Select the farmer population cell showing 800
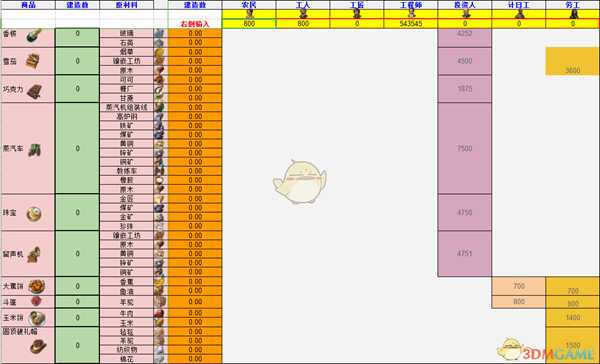The image size is (600, 364). coord(249,23)
